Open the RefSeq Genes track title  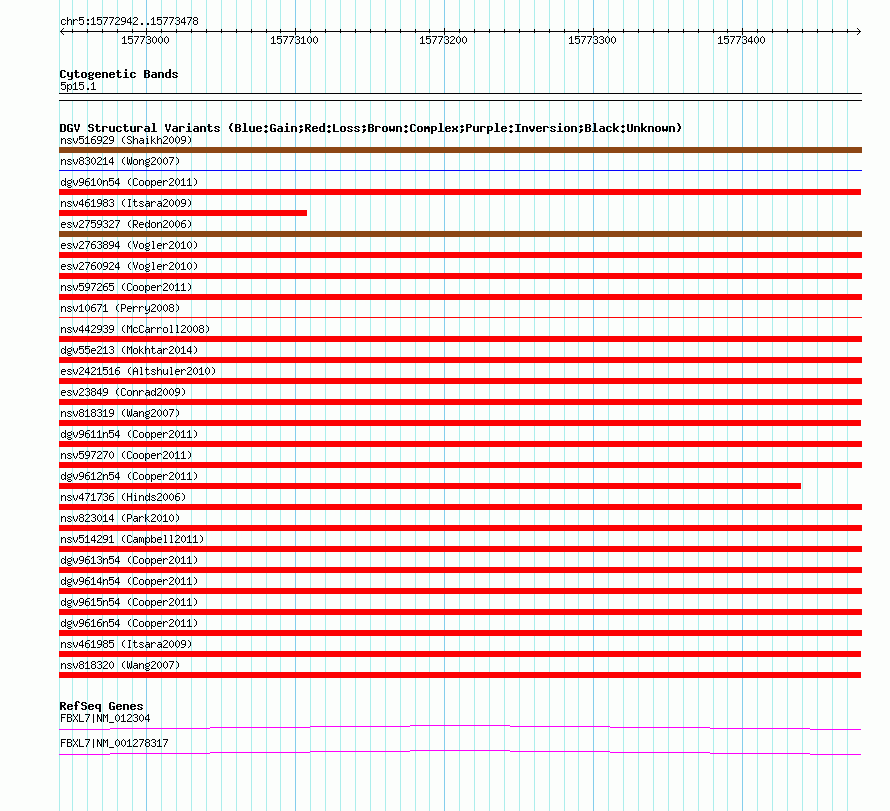(x=102, y=706)
